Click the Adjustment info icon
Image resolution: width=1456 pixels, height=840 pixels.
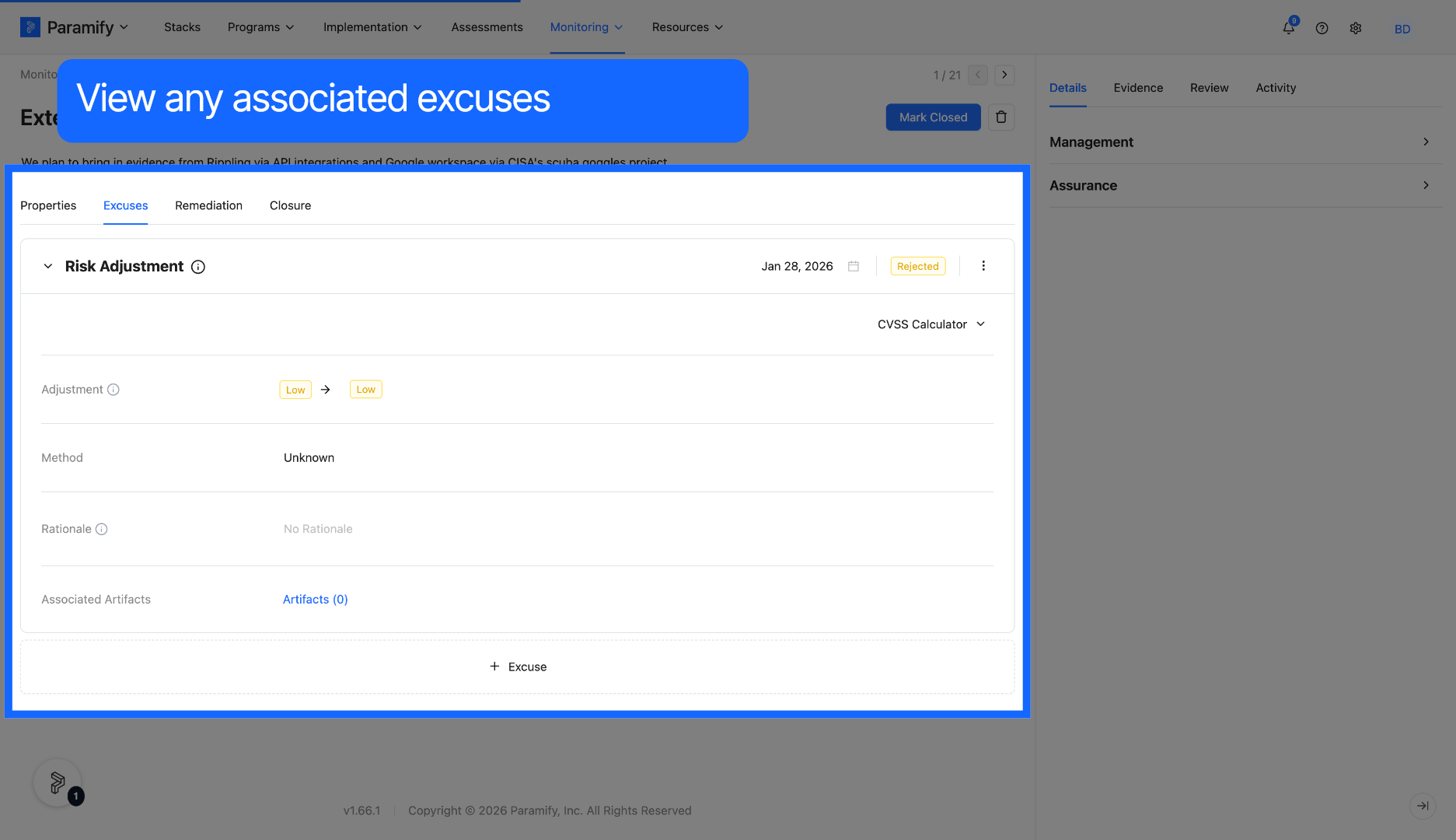[x=113, y=390]
